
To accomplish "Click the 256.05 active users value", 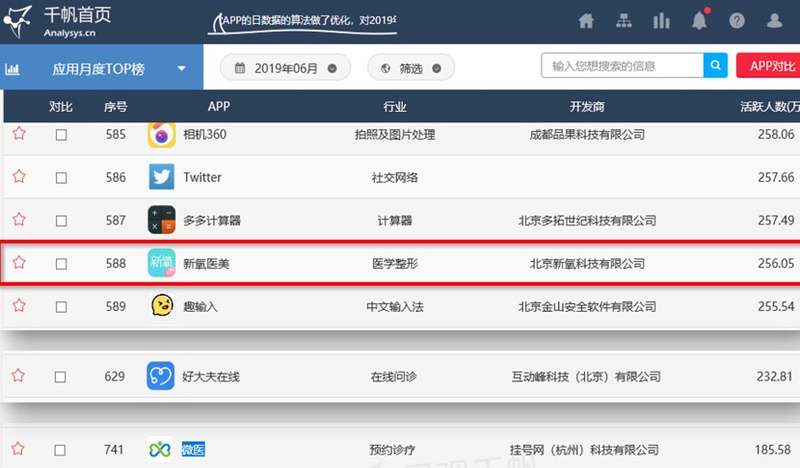I will [x=776, y=263].
